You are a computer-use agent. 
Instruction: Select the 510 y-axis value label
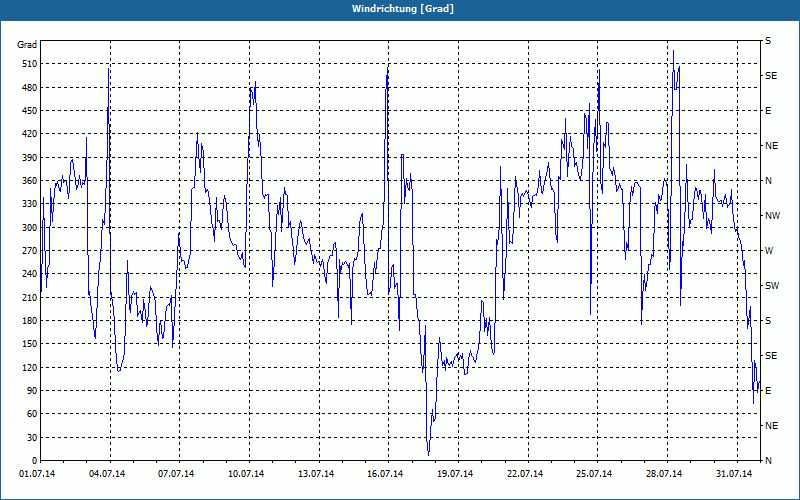click(30, 64)
